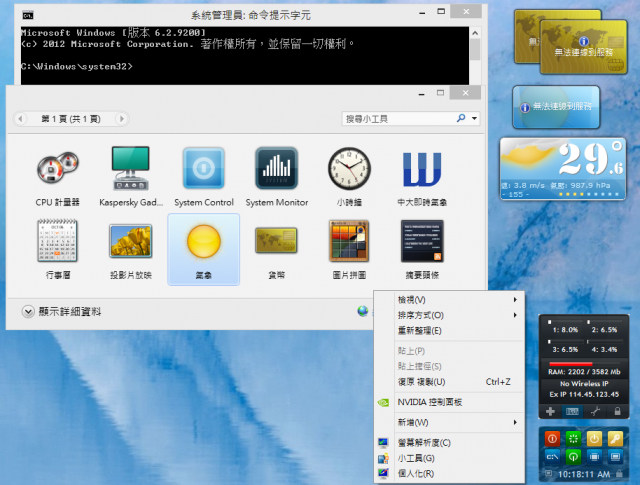The width and height of the screenshot is (640, 485).
Task: Click the Ex IP 114.45.123.45 text
Action: coord(584,394)
